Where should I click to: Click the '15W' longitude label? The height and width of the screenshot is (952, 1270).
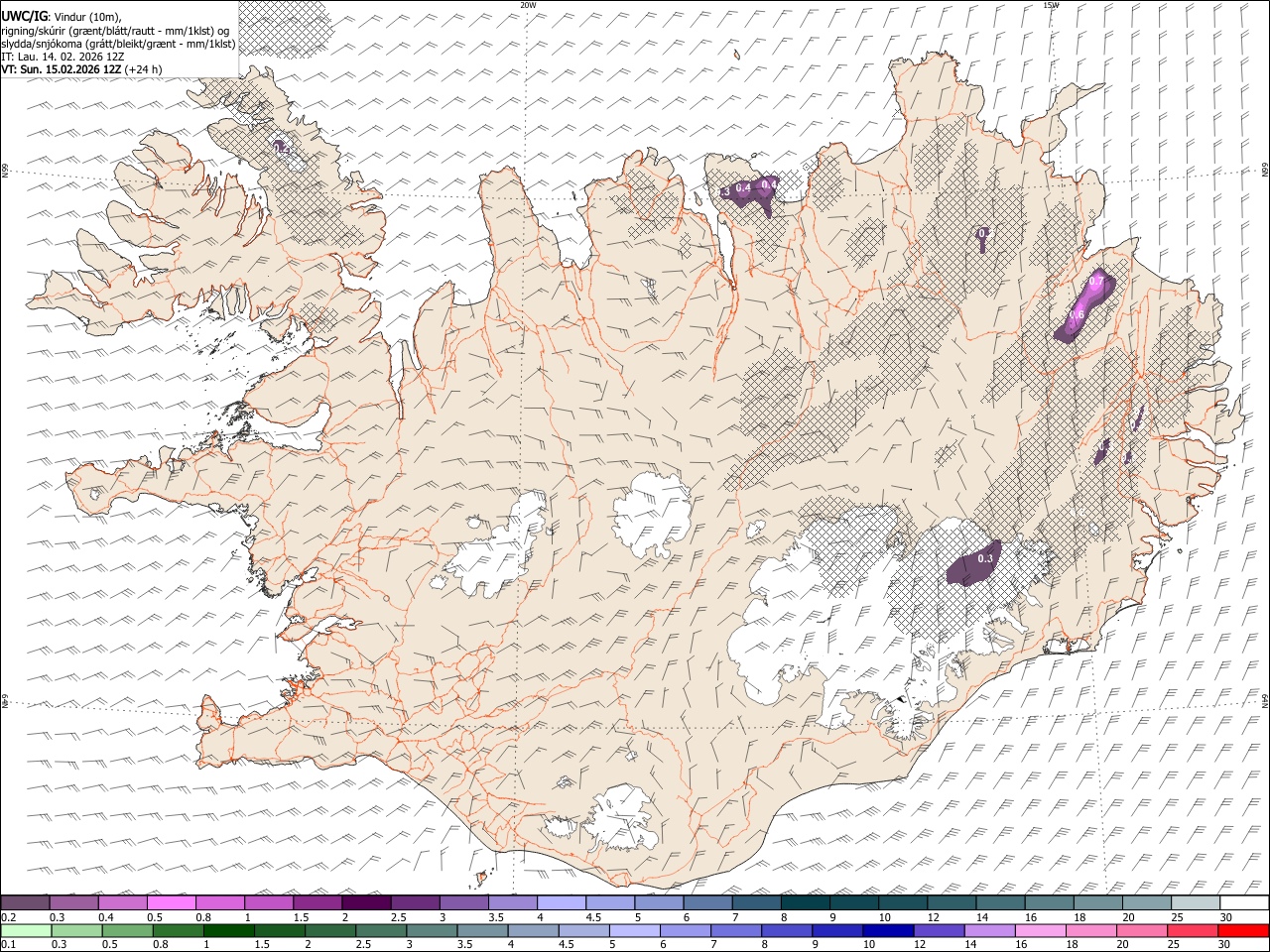tap(1051, 4)
